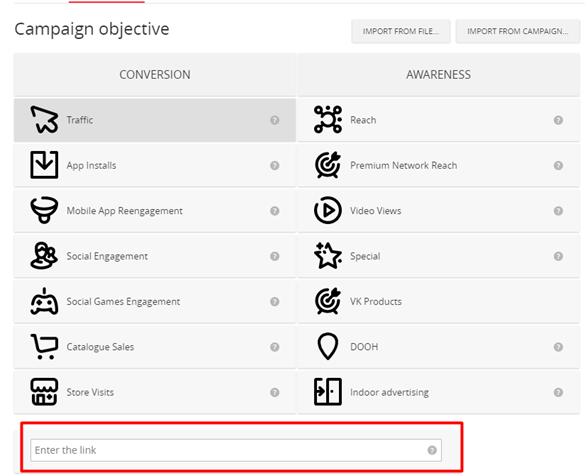Show help for Premium Network Reach

click(558, 165)
